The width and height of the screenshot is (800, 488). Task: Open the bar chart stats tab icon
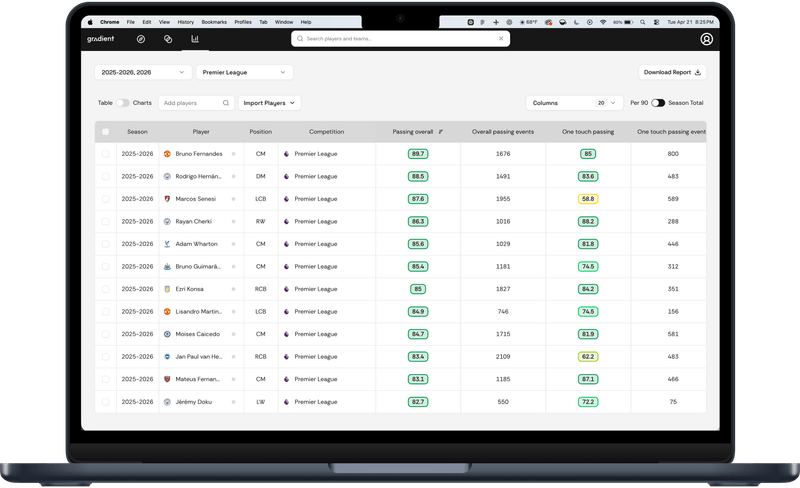tap(195, 39)
